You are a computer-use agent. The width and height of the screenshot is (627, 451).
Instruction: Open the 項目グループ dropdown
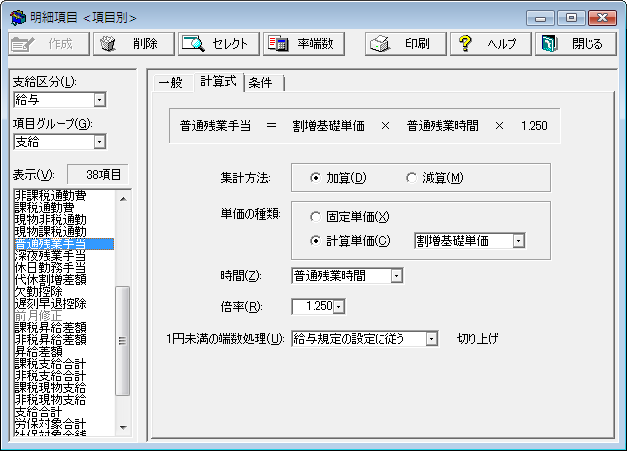(x=98, y=142)
